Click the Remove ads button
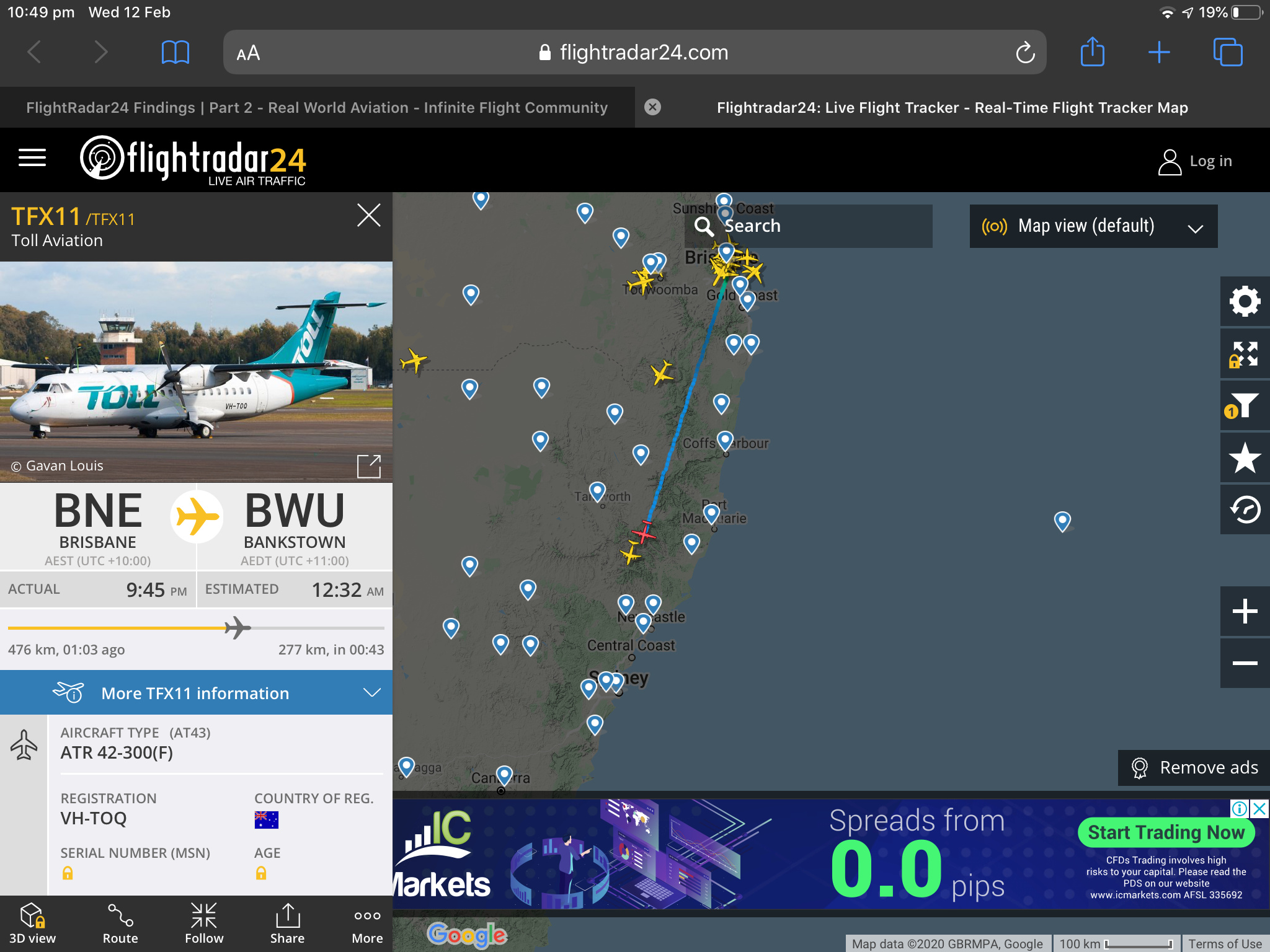Viewport: 1270px width, 952px height. pos(1194,767)
